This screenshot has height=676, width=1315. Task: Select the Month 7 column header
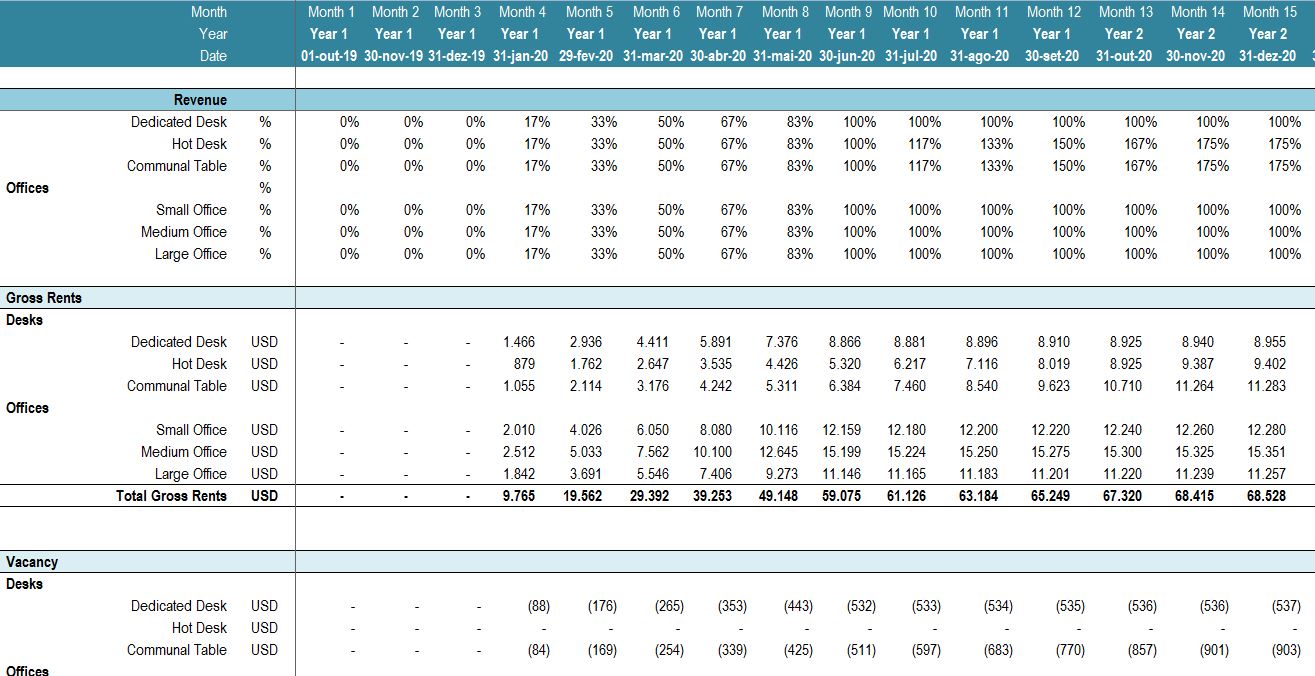[720, 12]
